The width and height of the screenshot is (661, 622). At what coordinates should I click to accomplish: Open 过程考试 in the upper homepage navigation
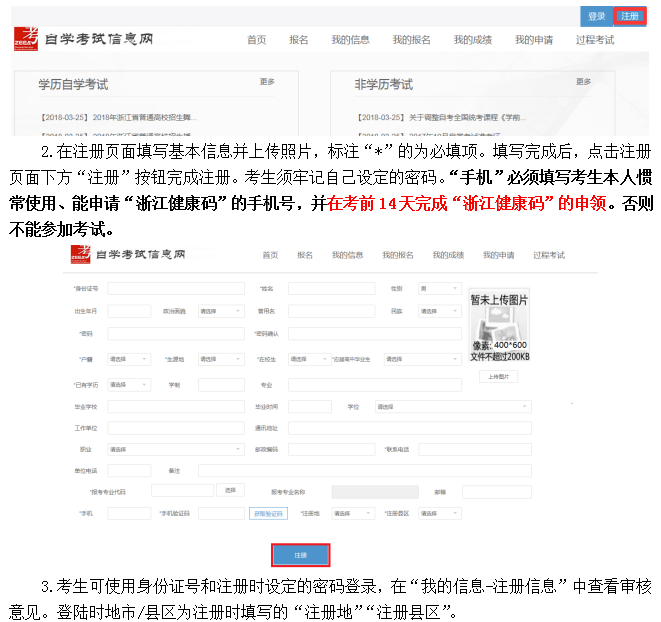[595, 40]
